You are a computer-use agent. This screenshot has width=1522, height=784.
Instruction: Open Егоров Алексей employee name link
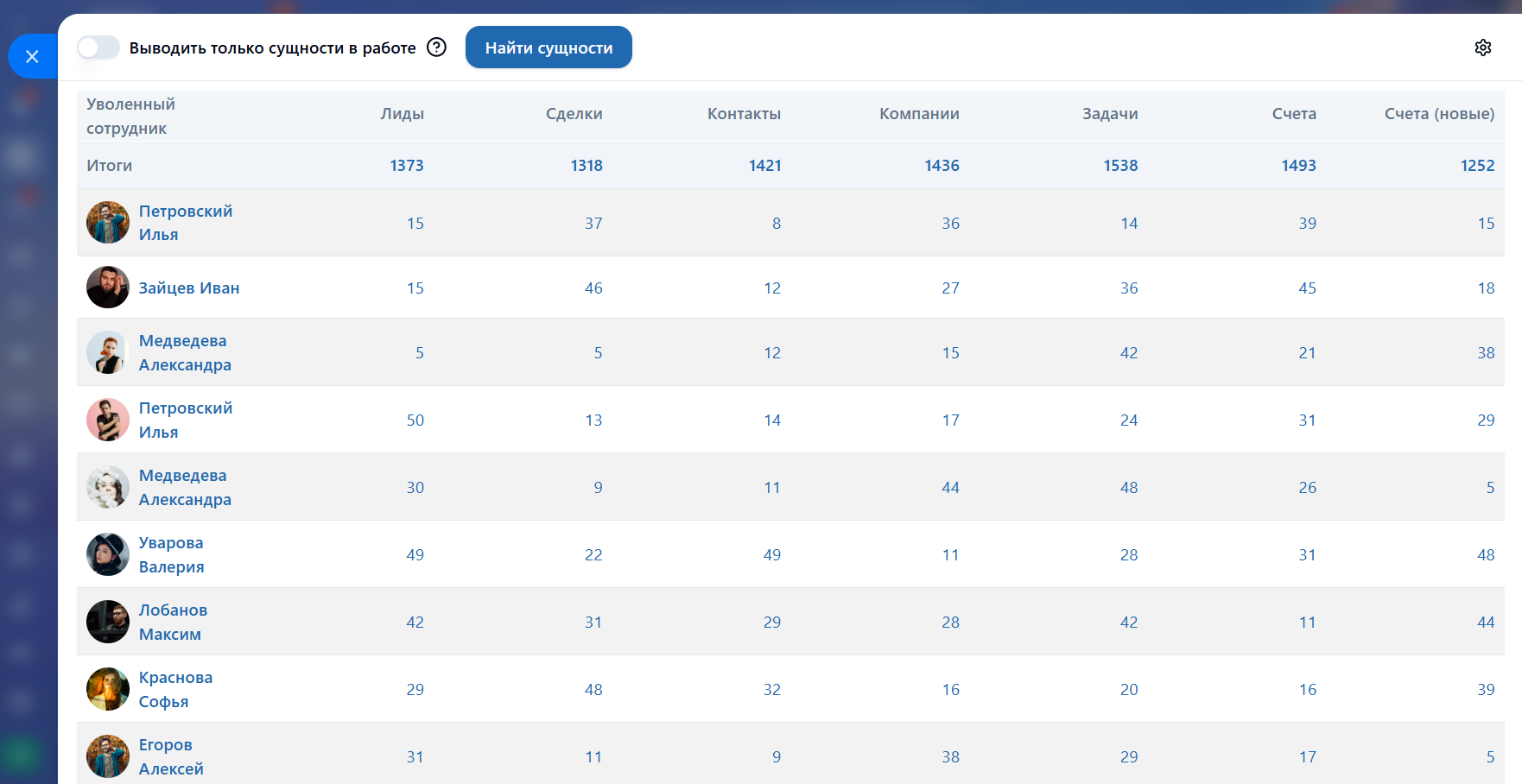tap(171, 756)
